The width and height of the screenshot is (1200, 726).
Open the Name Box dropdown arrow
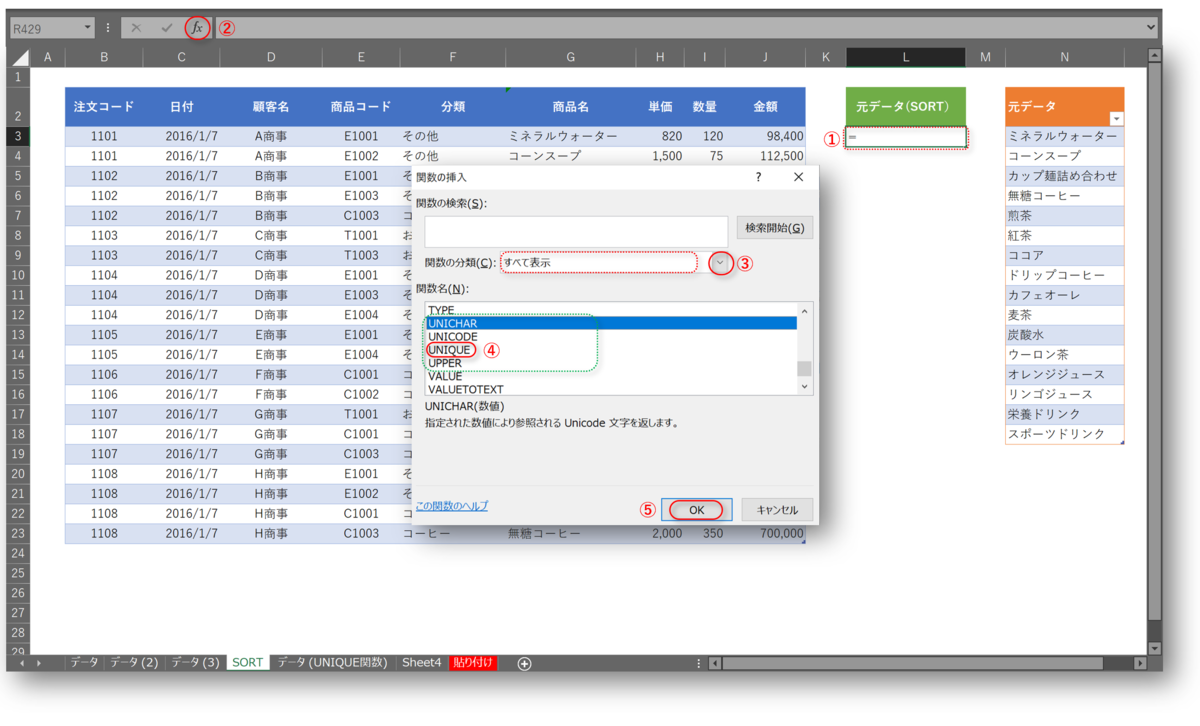coord(88,28)
